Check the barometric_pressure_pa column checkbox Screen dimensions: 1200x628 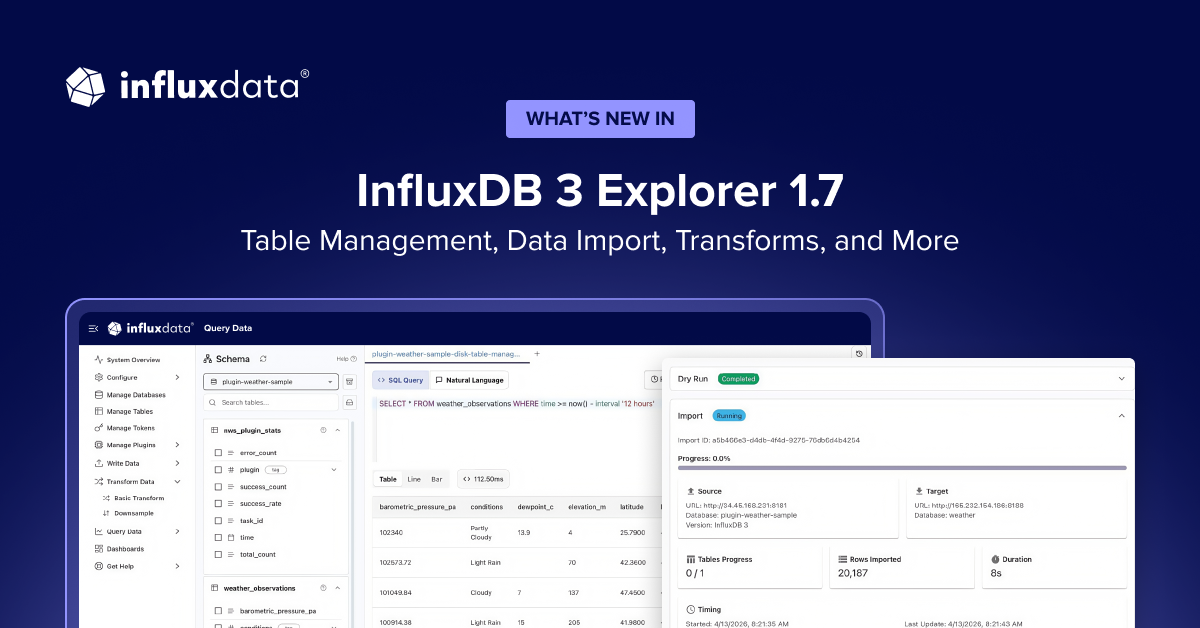click(218, 611)
